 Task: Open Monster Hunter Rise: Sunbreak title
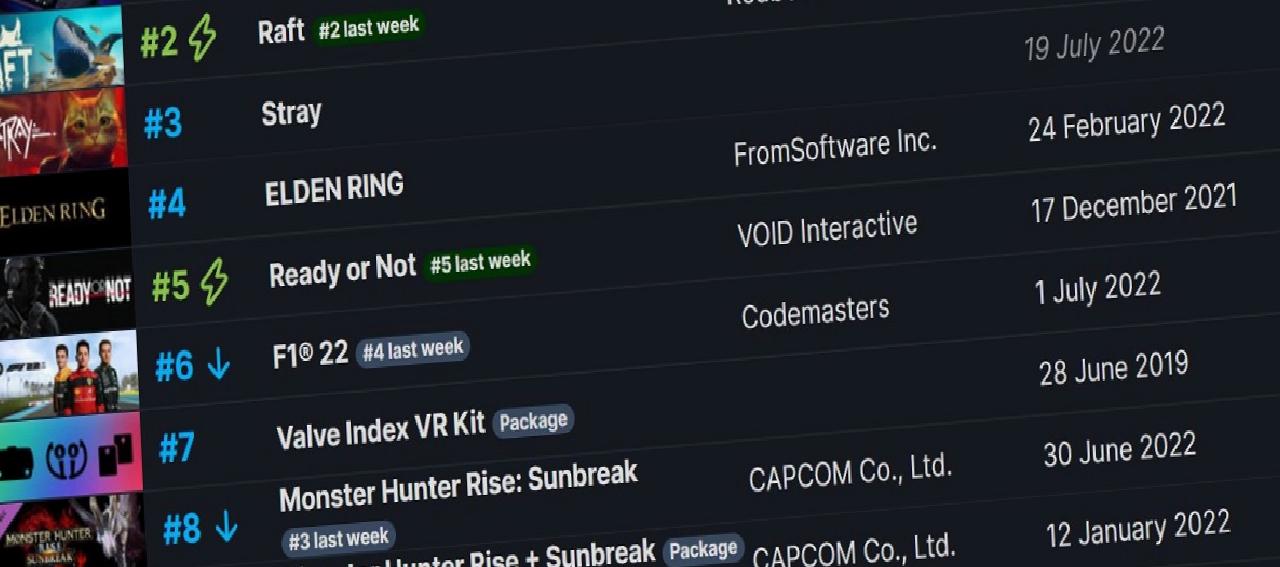(x=458, y=486)
